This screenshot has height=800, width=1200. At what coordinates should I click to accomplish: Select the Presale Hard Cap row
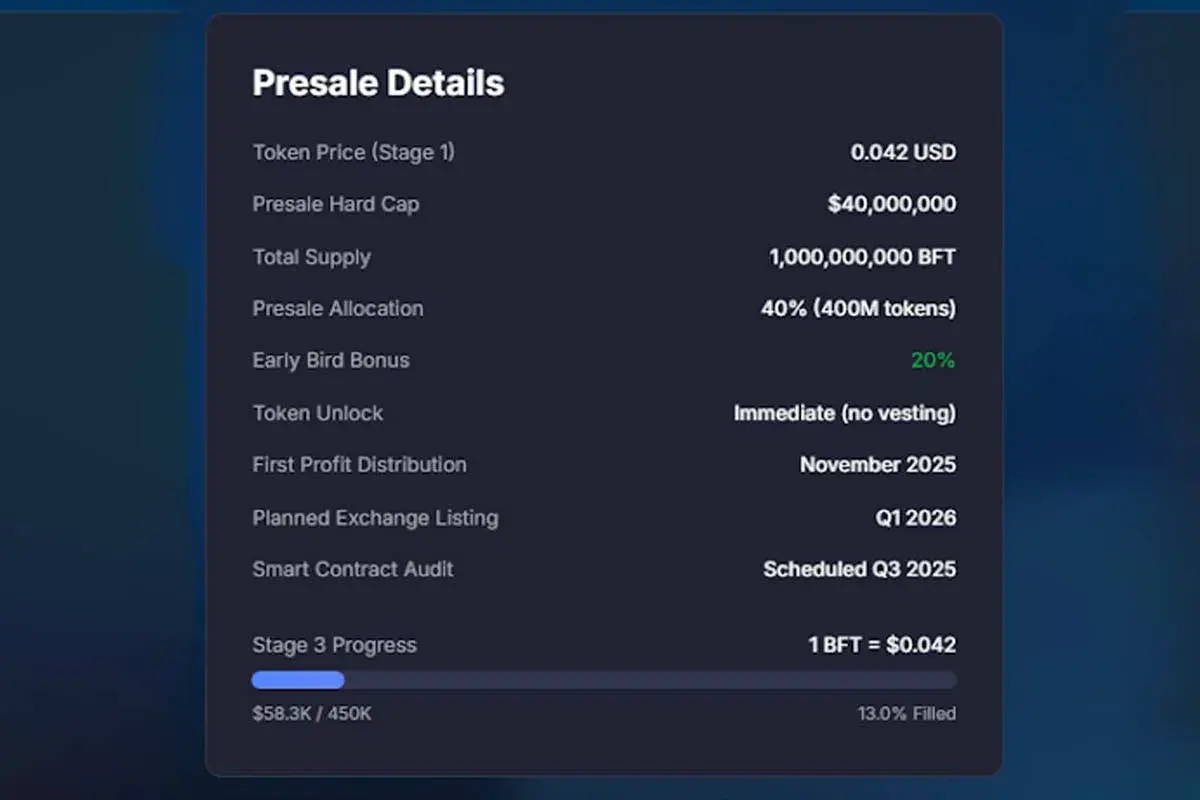pyautogui.click(x=336, y=204)
